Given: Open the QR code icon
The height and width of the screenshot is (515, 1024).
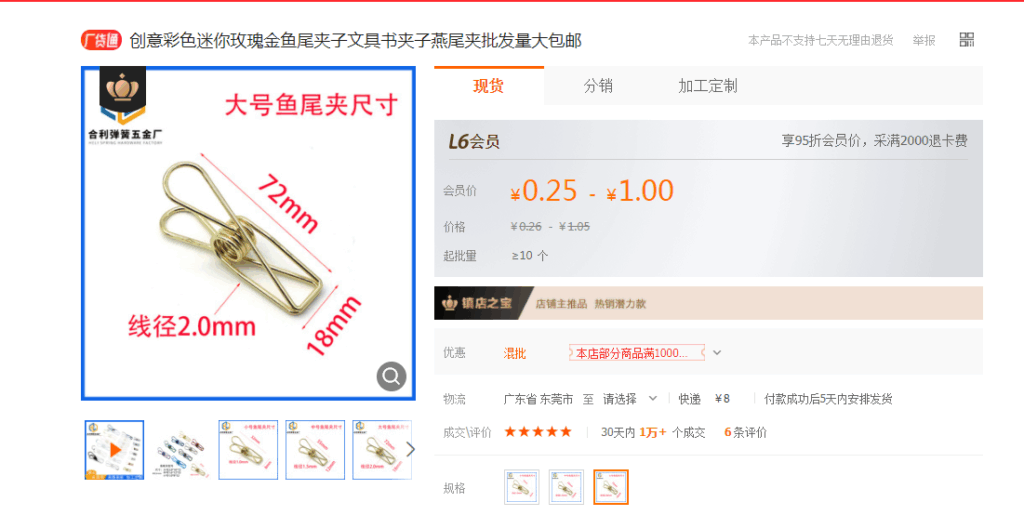Looking at the screenshot, I should [x=967, y=40].
